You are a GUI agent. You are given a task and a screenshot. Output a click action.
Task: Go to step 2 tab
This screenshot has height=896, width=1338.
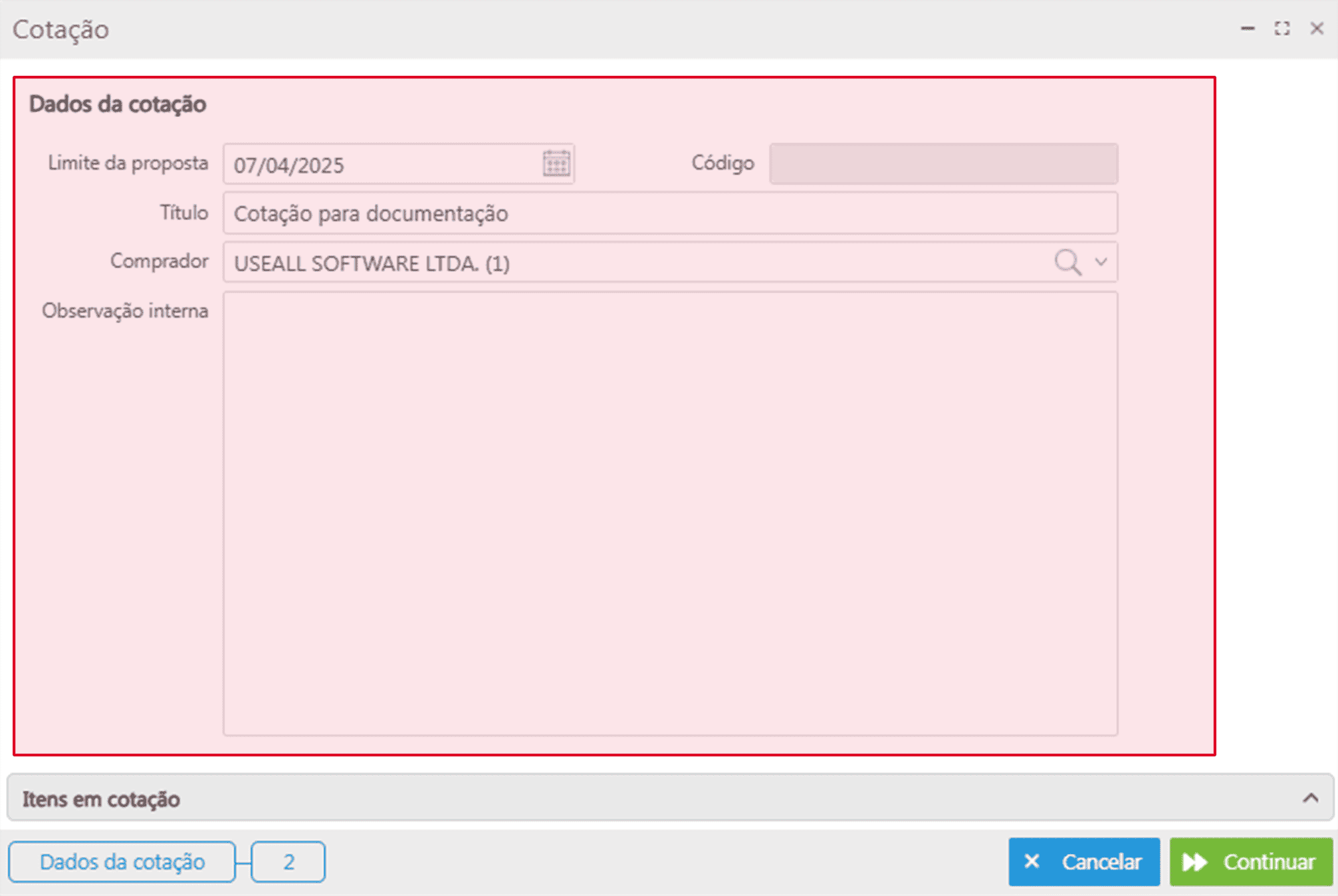click(x=288, y=861)
